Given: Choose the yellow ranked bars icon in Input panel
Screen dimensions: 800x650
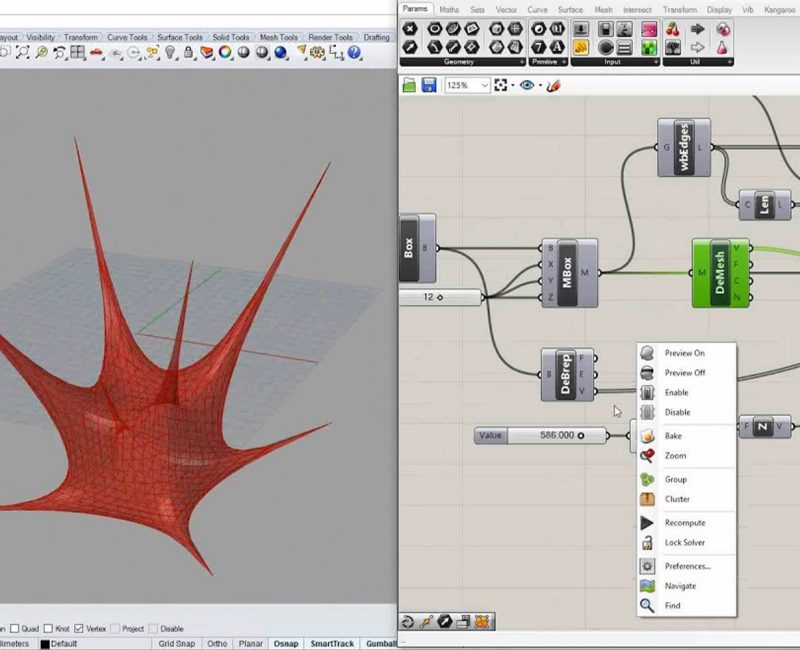Looking at the screenshot, I should coord(581,48).
